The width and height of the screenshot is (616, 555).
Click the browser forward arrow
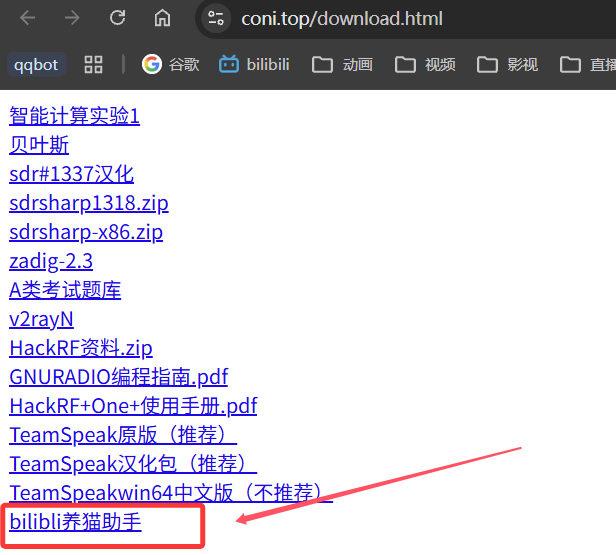click(72, 18)
